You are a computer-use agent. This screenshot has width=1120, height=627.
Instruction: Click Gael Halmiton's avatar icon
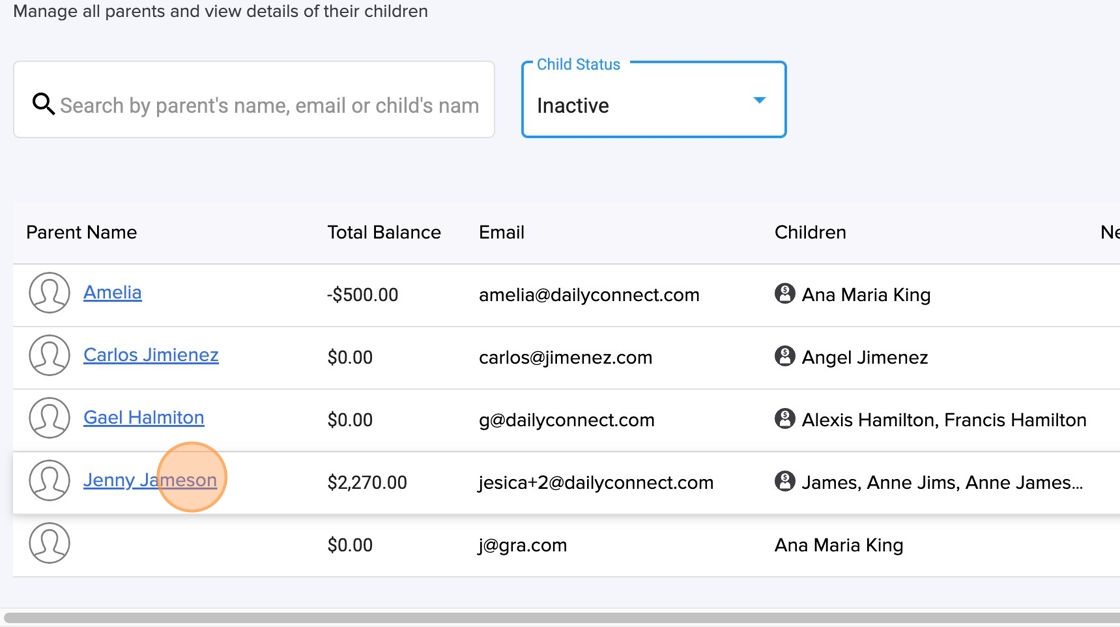(49, 419)
